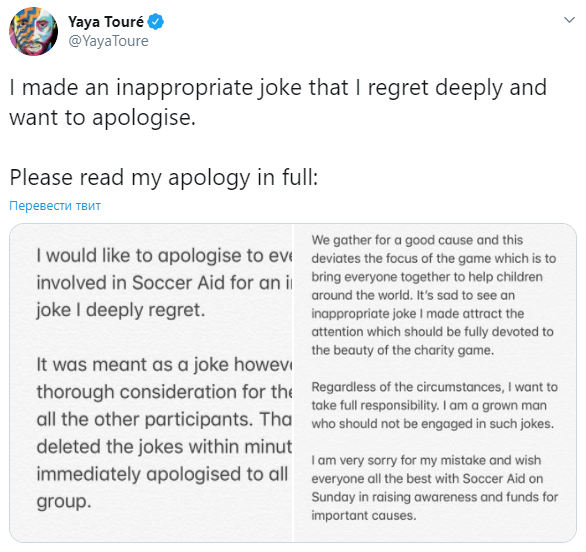Click "Regardless of the circumstances" paragraph in image
Image resolution: width=586 pixels, height=552 pixels.
(x=435, y=405)
